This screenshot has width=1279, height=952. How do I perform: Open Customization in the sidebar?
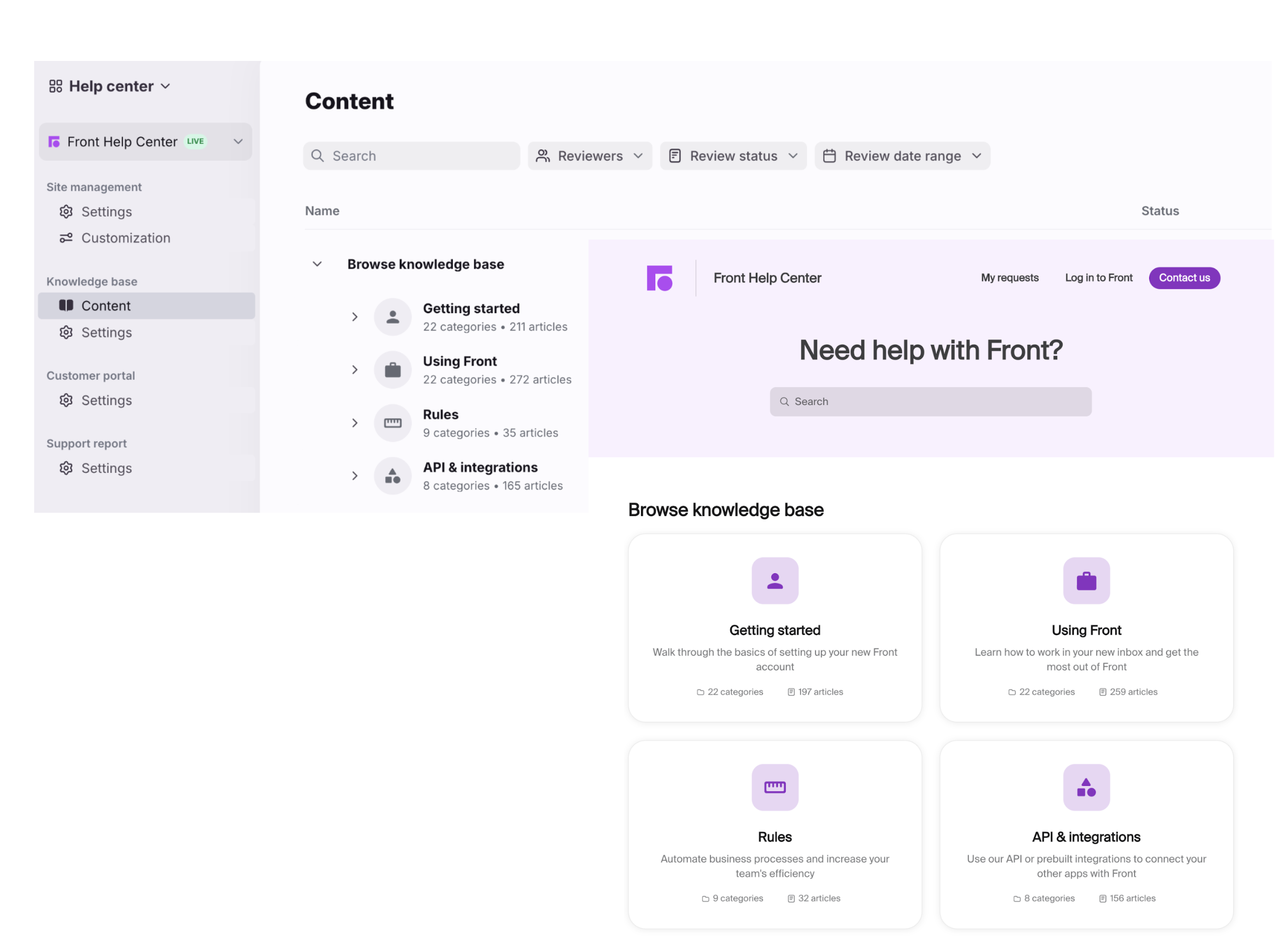coord(147,238)
